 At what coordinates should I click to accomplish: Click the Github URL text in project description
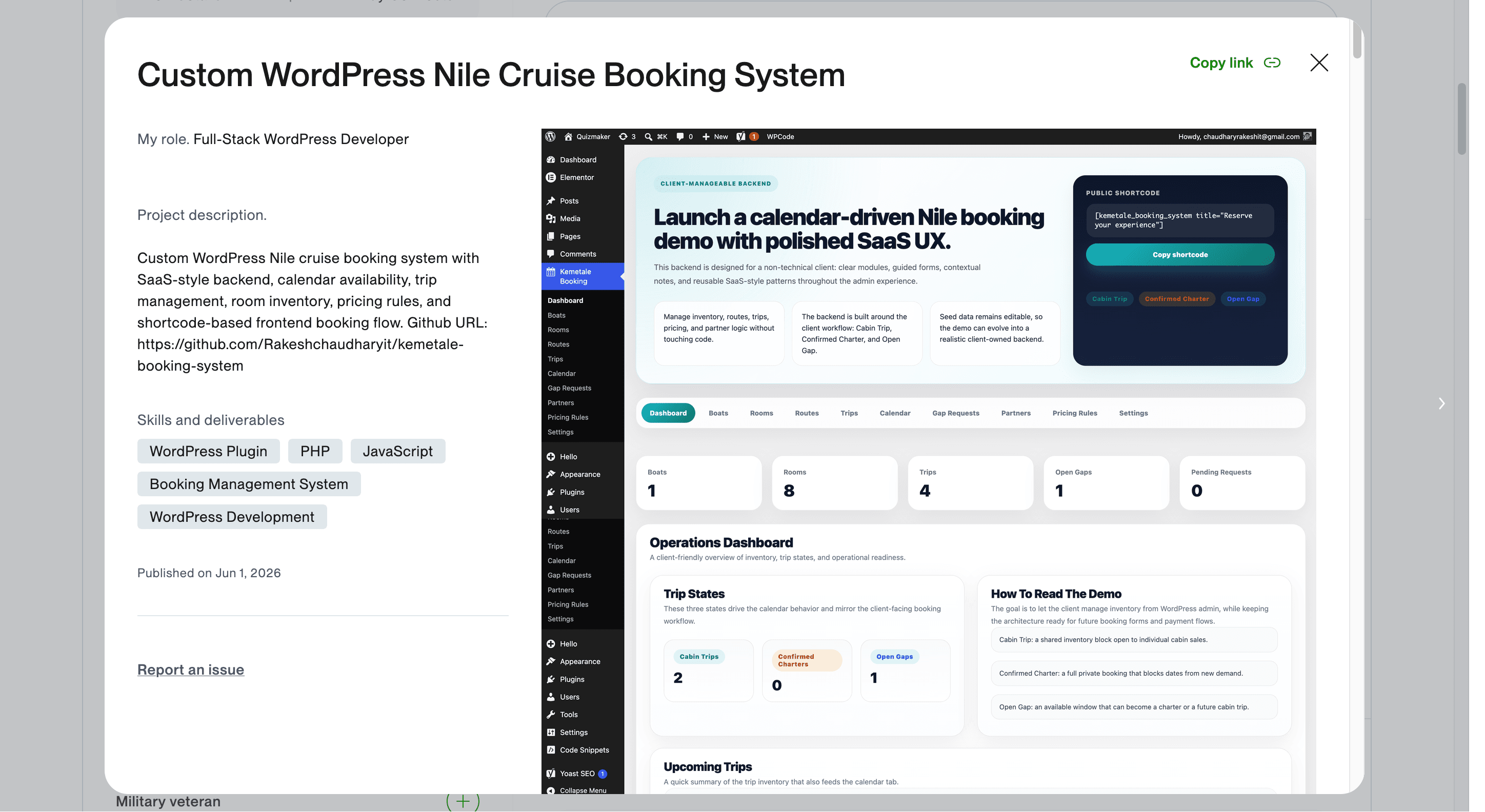click(x=300, y=354)
